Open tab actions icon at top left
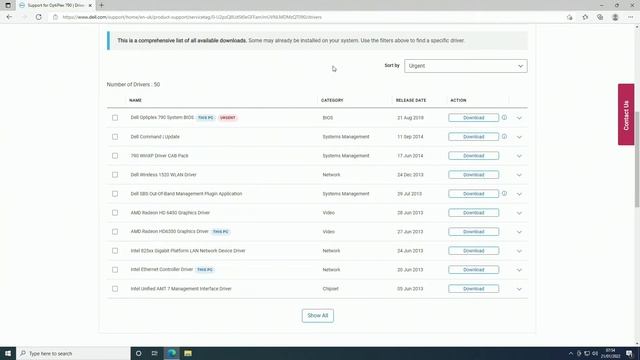 click(8, 5)
